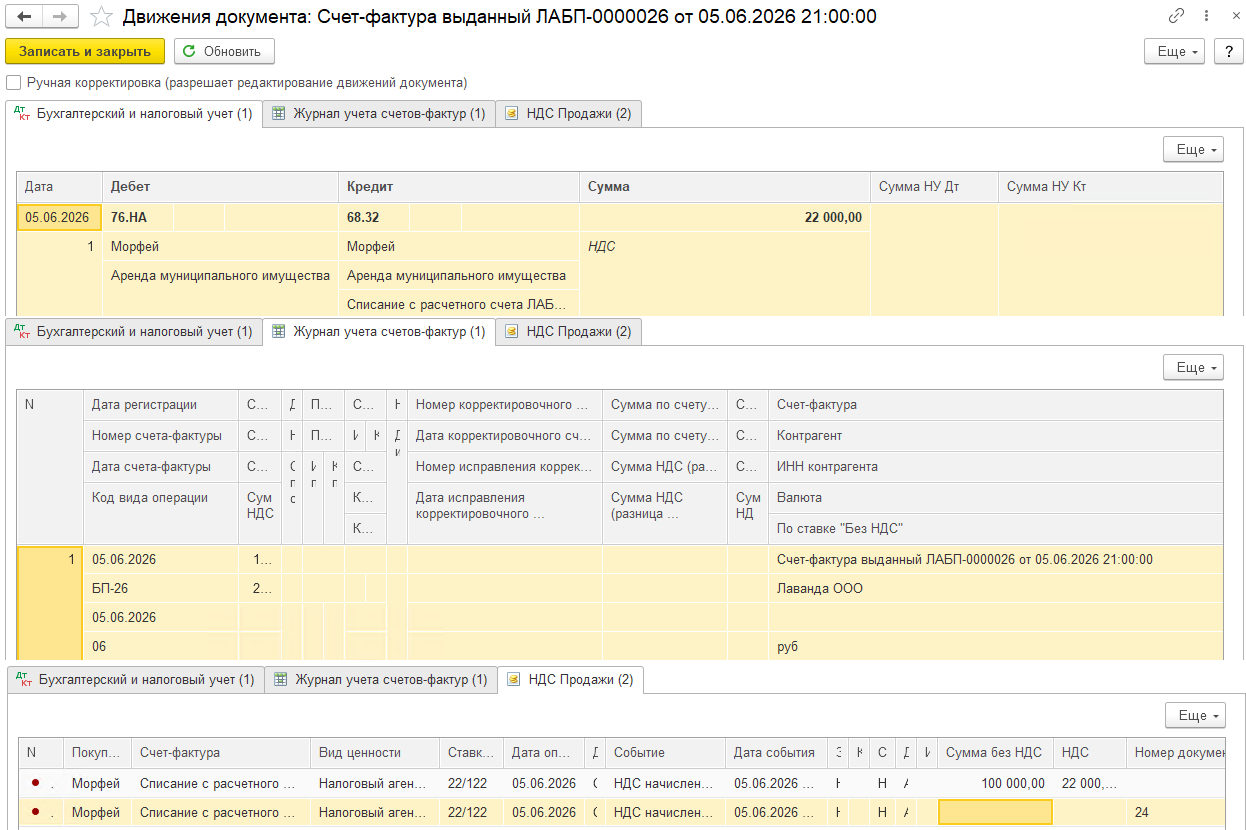Open help with the question mark button
1246x830 pixels.
click(x=1227, y=51)
